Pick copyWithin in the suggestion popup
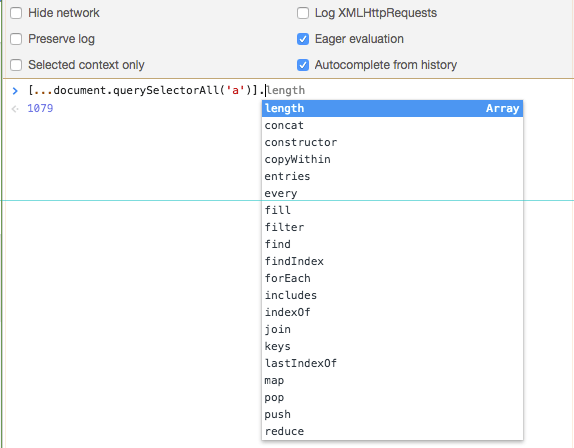The image size is (574, 448). pos(392,159)
